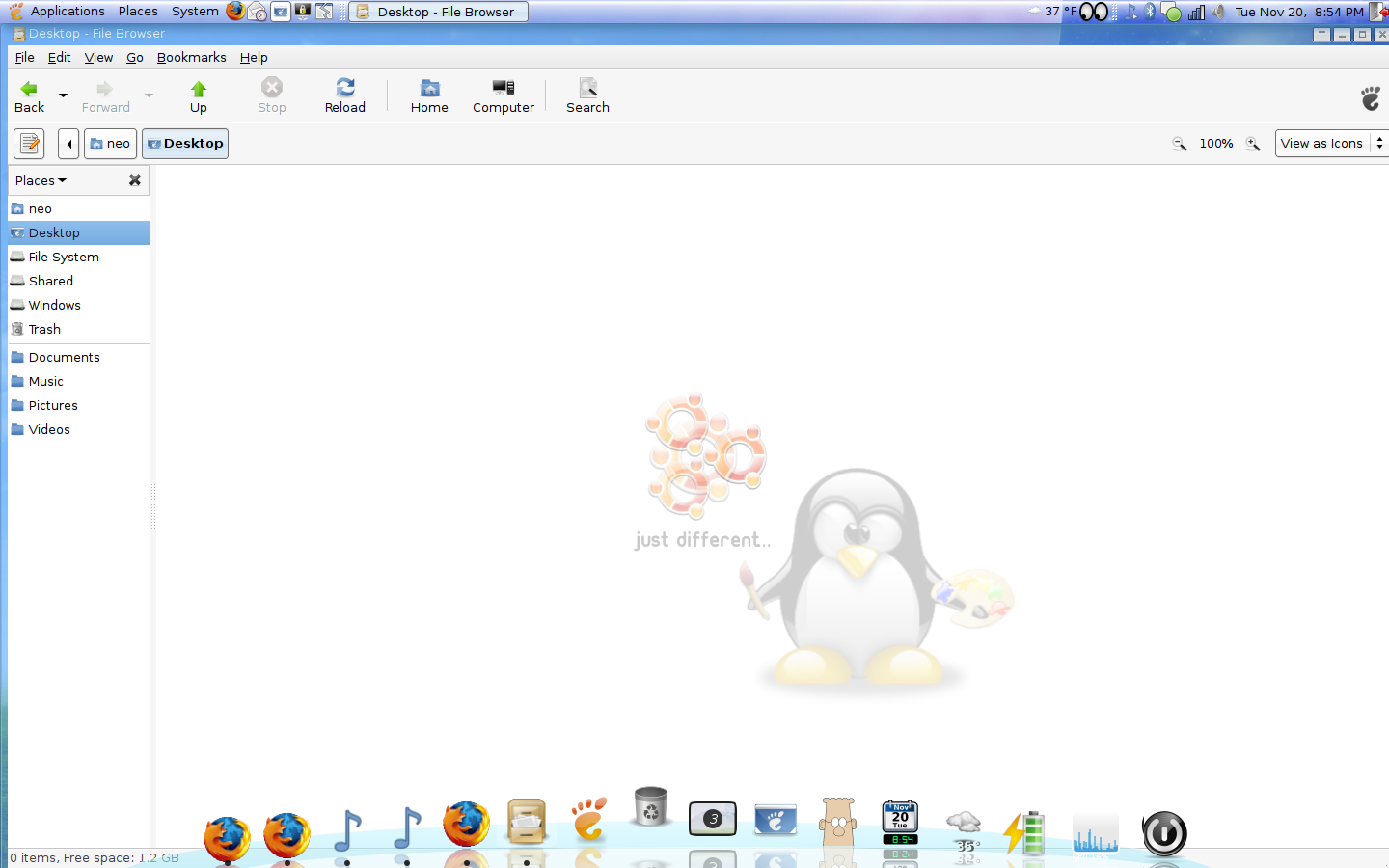This screenshot has width=1389, height=868.
Task: Click the 'Tue Nov 20, 8:54 PM' clock
Action: [x=1299, y=12]
